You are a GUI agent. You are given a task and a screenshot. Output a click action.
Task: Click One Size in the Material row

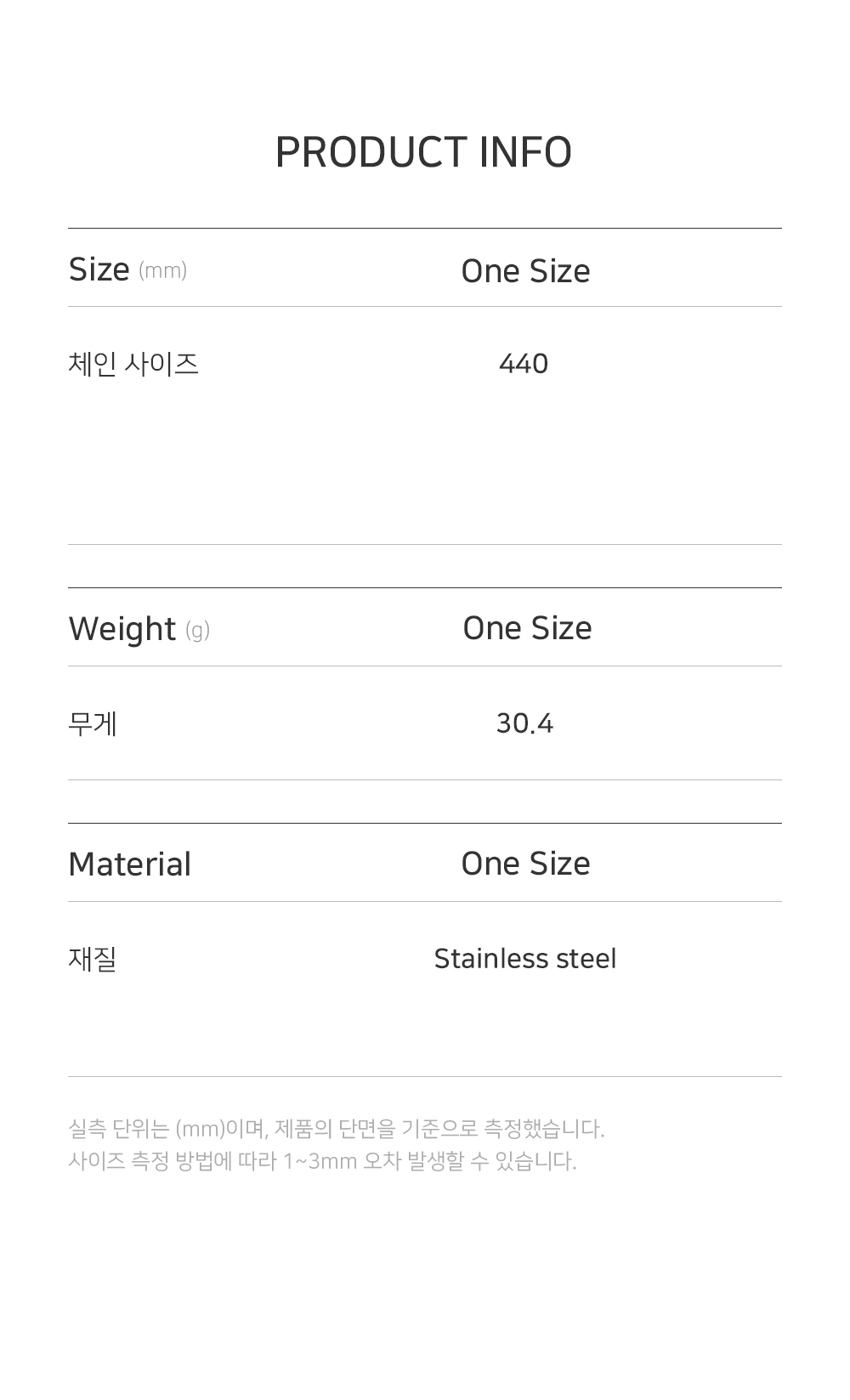pyautogui.click(x=525, y=864)
